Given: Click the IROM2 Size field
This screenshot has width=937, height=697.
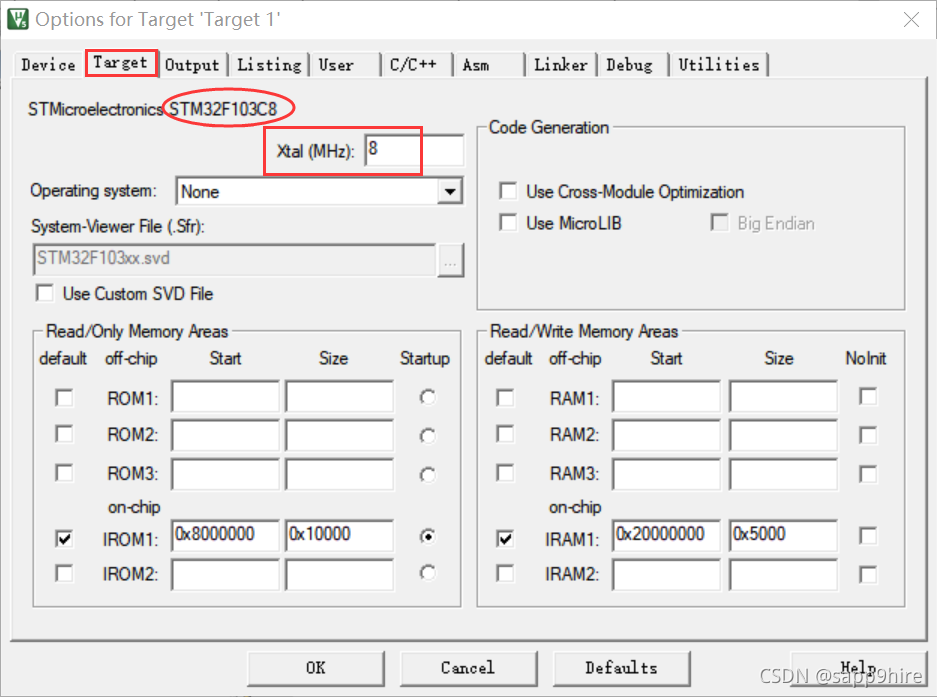Looking at the screenshot, I should coord(339,574).
